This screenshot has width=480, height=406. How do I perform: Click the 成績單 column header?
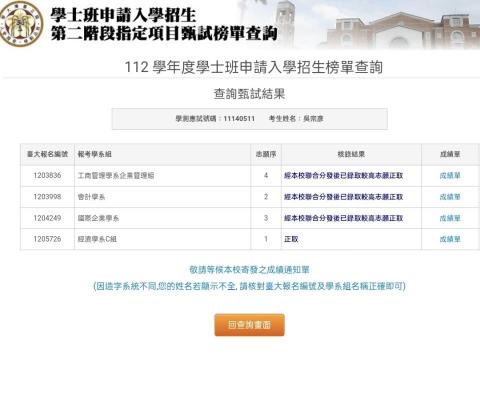point(450,154)
